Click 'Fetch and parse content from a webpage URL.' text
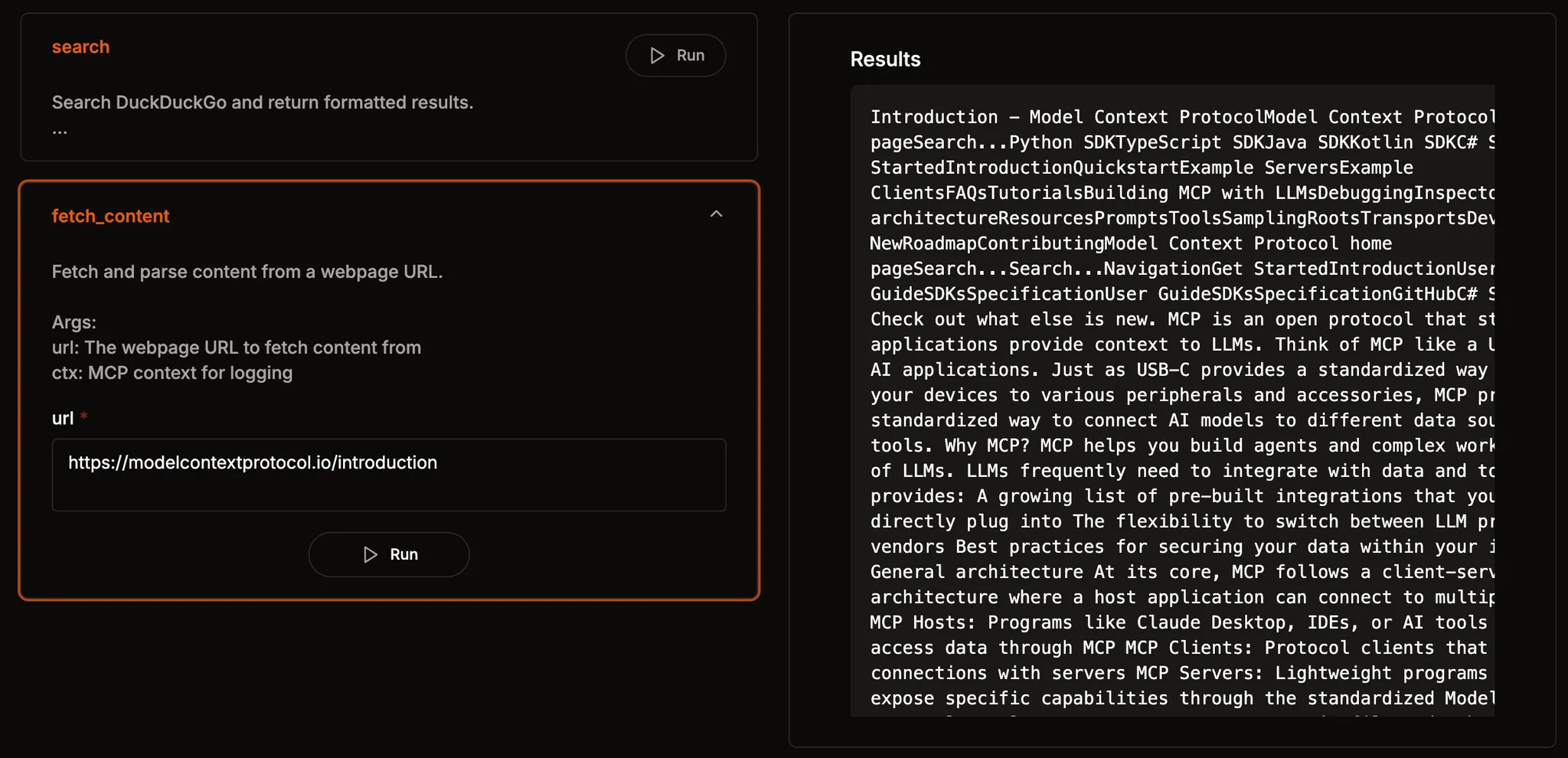Screen dimensions: 1568x758 click(247, 272)
